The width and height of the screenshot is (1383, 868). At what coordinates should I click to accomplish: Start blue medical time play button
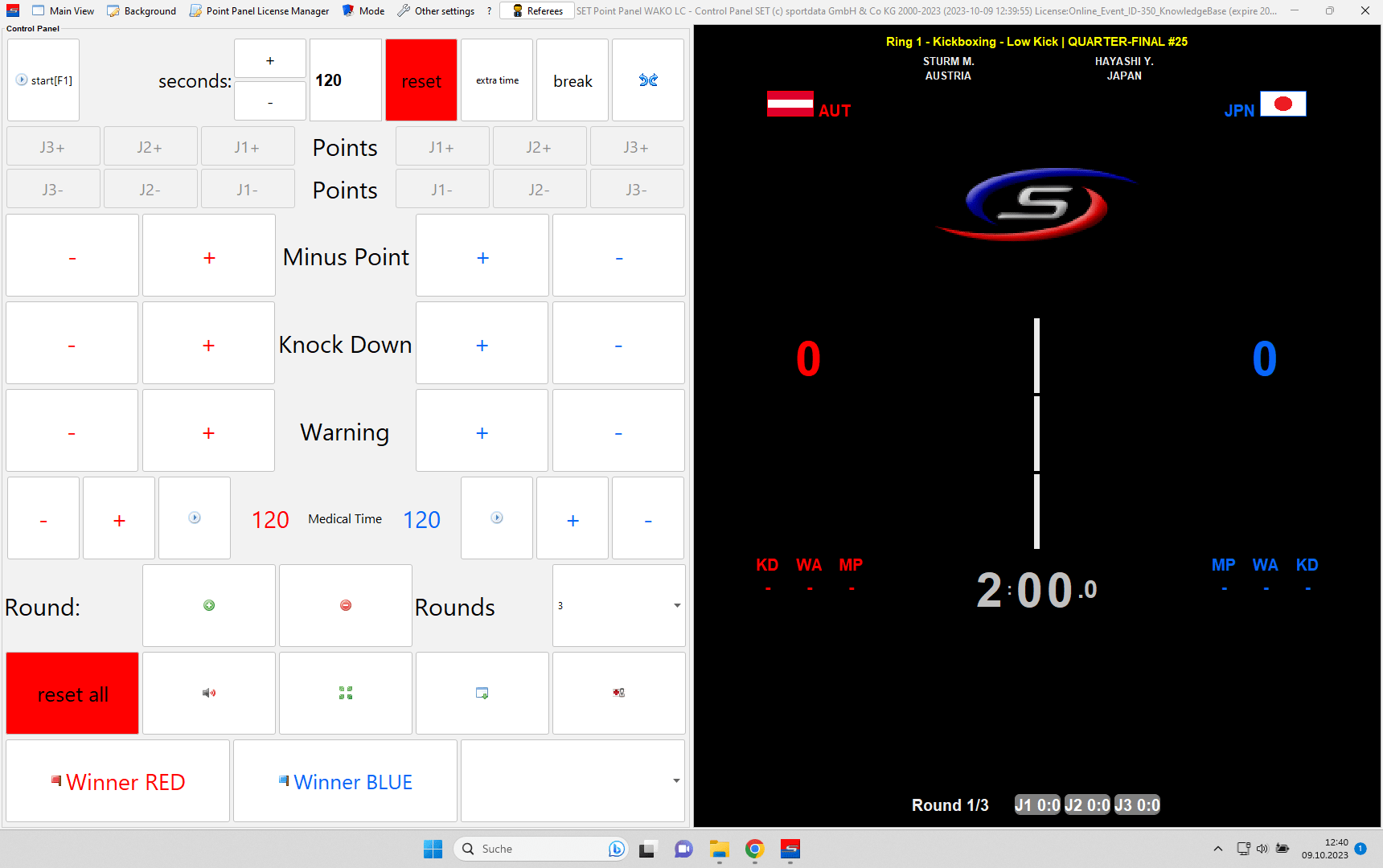point(497,518)
